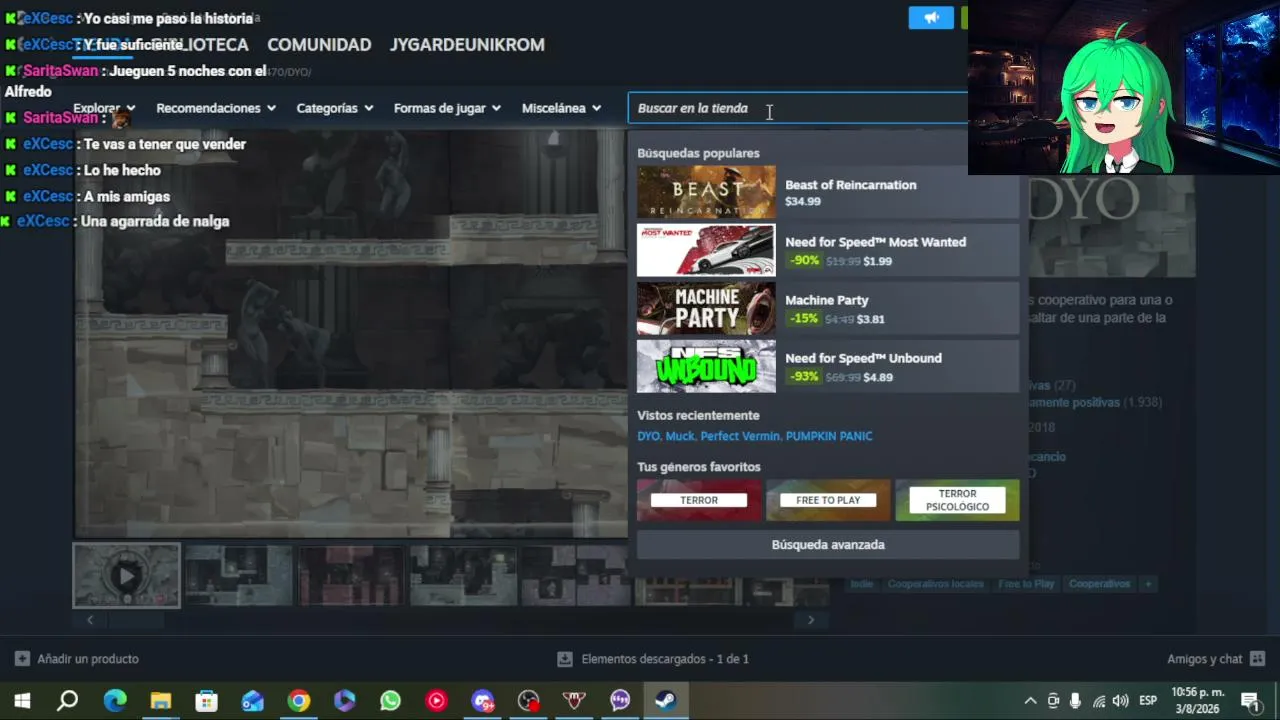The image size is (1280, 720).
Task: Open recently viewed PUMPKIN PANIC link
Action: point(829,436)
